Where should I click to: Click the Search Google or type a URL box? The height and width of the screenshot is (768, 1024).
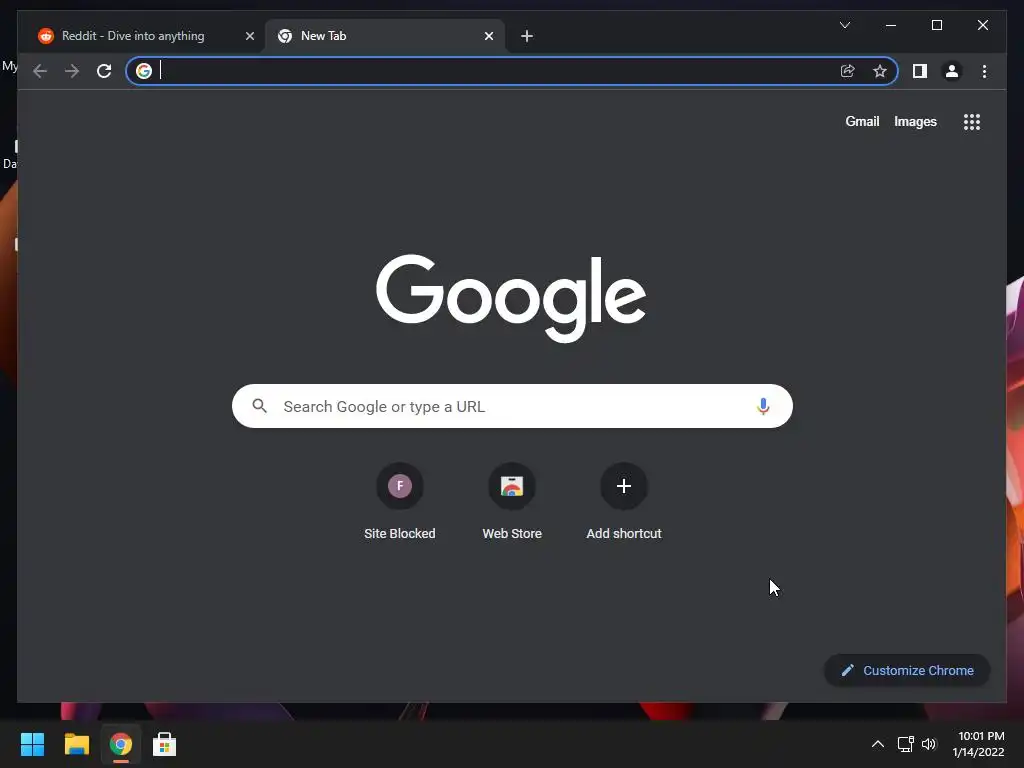click(x=512, y=406)
